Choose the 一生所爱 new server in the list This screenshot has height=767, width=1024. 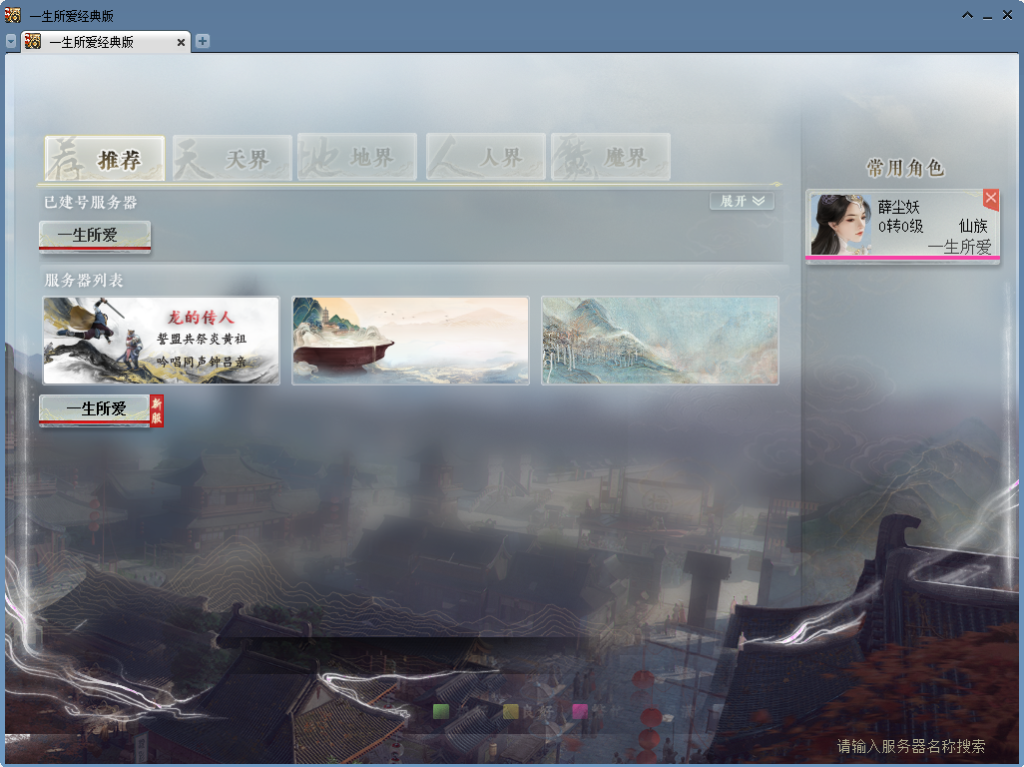[97, 409]
